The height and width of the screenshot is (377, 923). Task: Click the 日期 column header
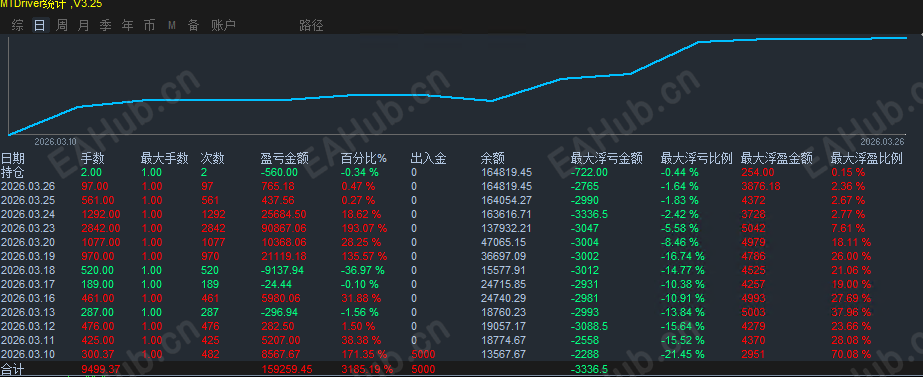pos(14,158)
